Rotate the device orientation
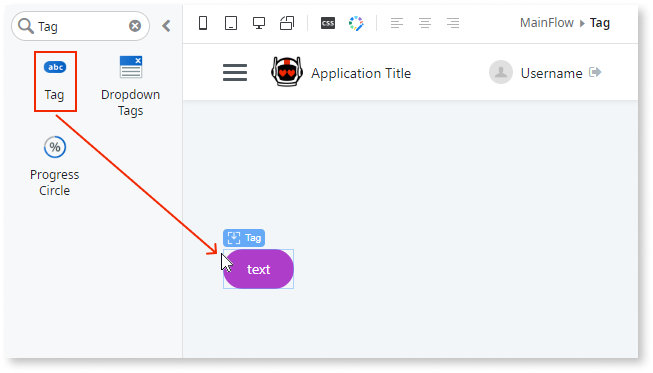Image resolution: width=653 pixels, height=373 pixels. tap(287, 23)
